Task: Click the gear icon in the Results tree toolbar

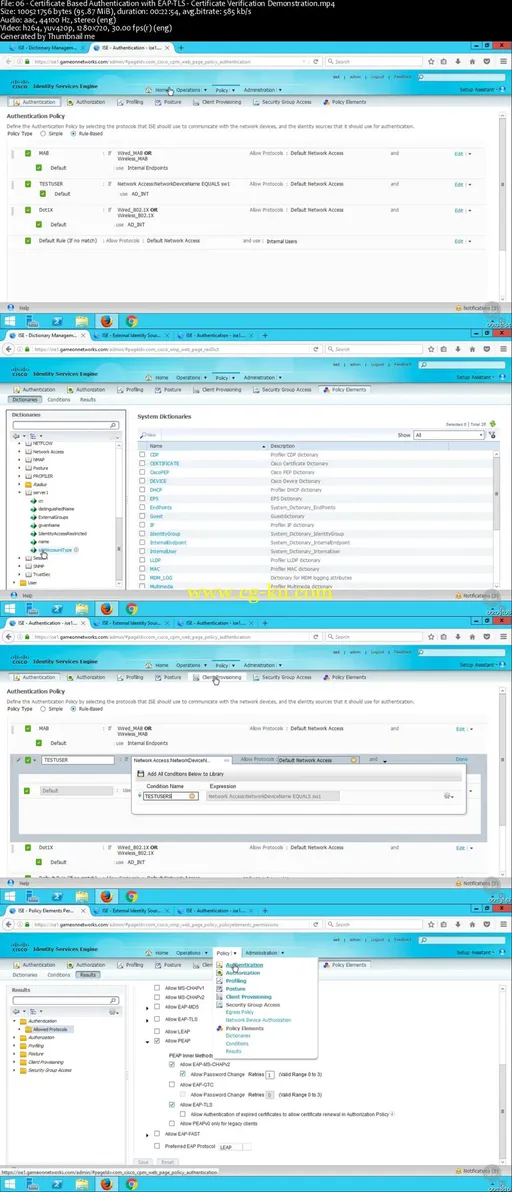Action: pyautogui.click(x=114, y=1012)
